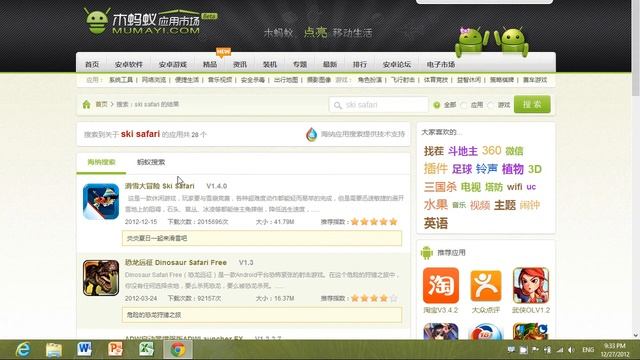Viewport: 640px width, 360px height.
Task: Open the 滑雪大冒险 Ski Safari title link
Action: point(160,186)
